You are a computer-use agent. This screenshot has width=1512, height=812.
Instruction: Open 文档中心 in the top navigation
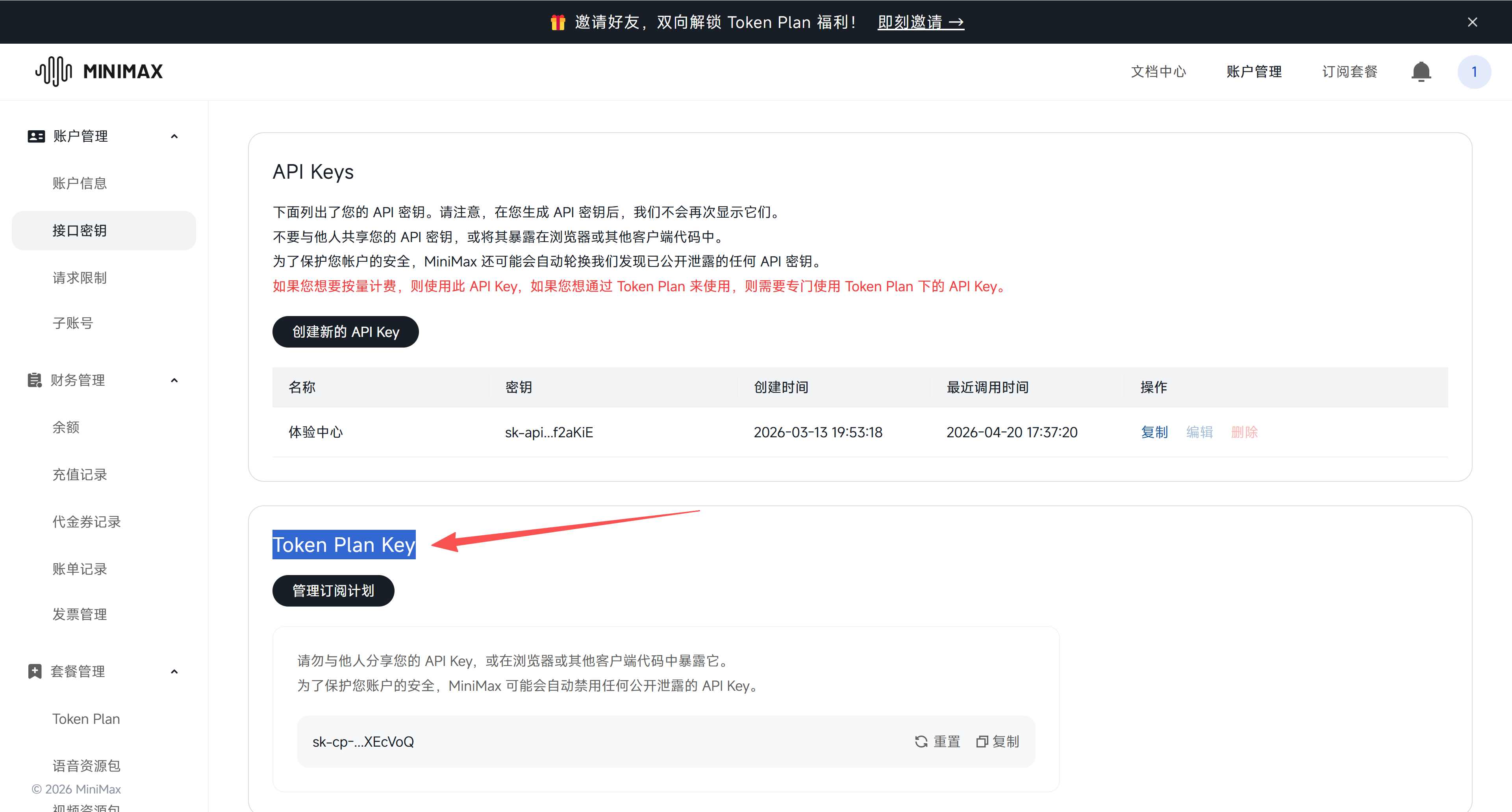[x=1158, y=72]
